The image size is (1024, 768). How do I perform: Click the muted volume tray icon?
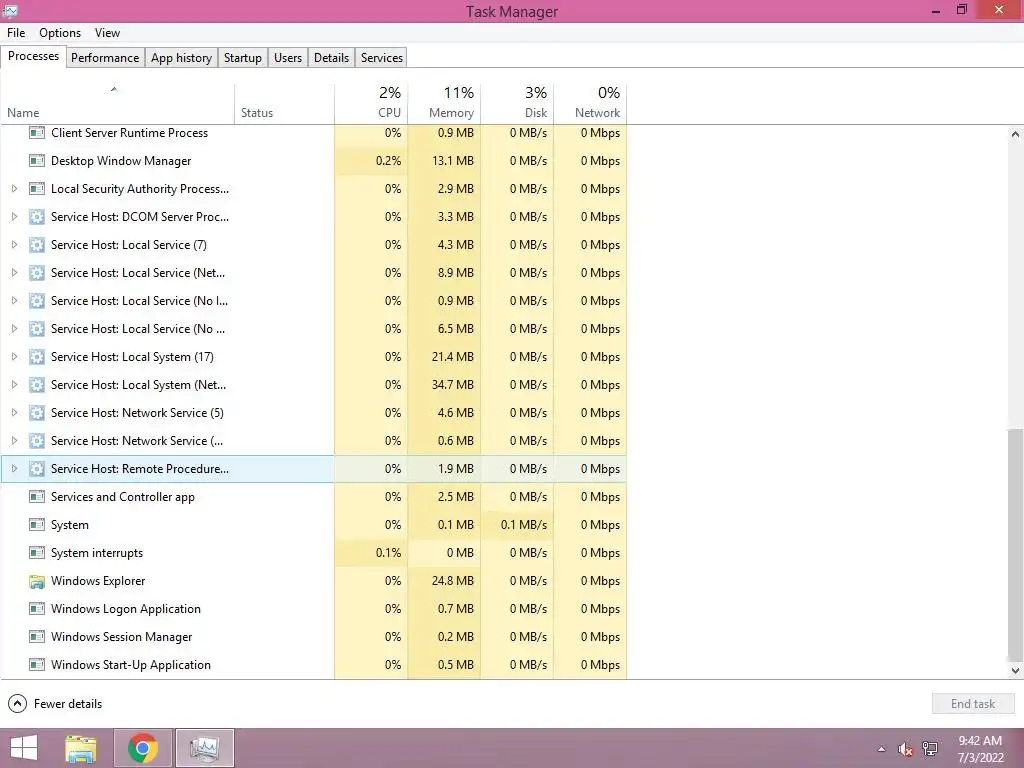pos(906,749)
